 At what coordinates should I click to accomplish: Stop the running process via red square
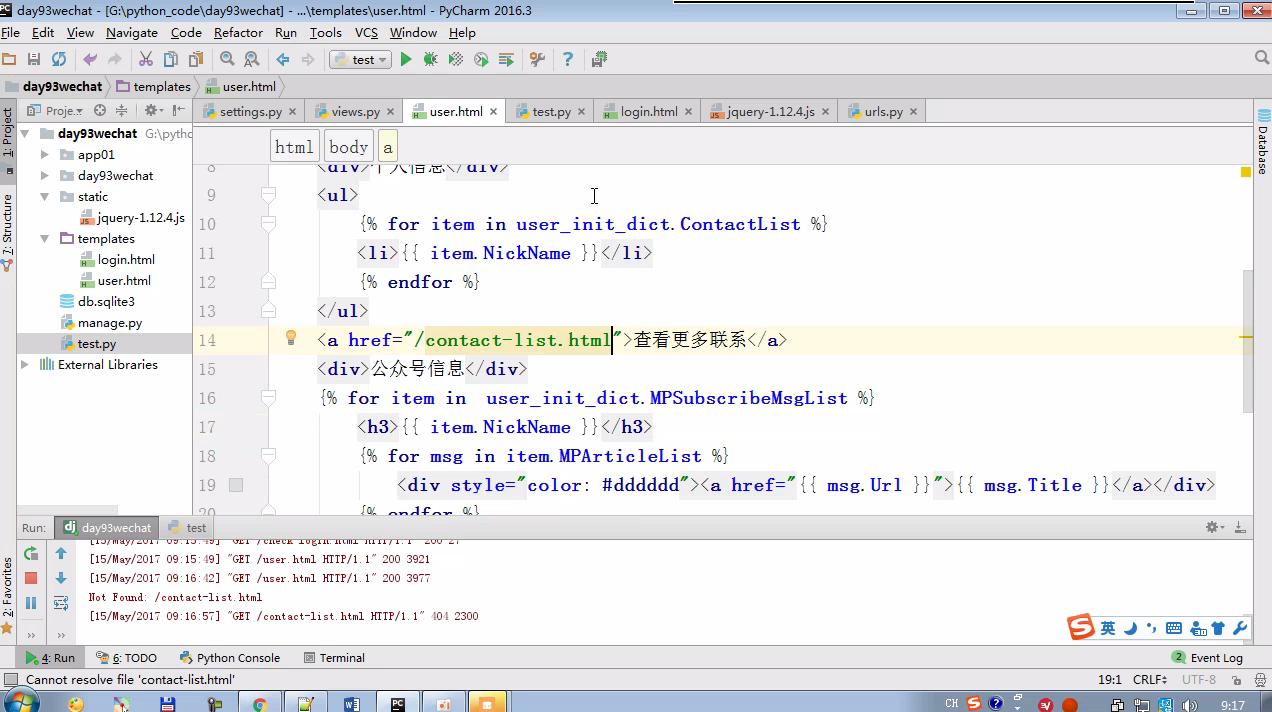click(31, 578)
